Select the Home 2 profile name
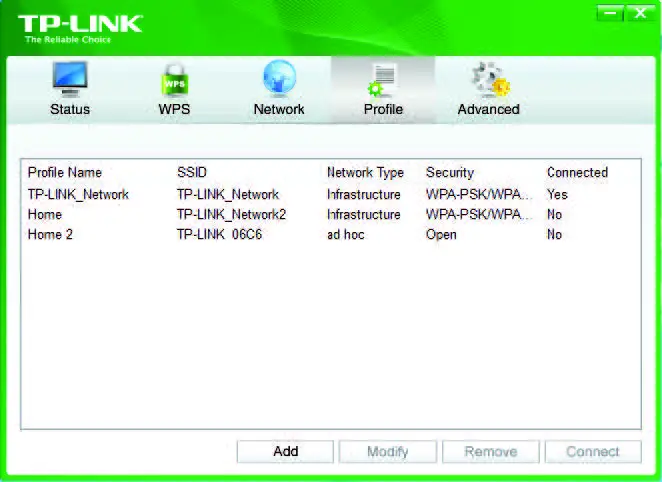 click(x=50, y=234)
